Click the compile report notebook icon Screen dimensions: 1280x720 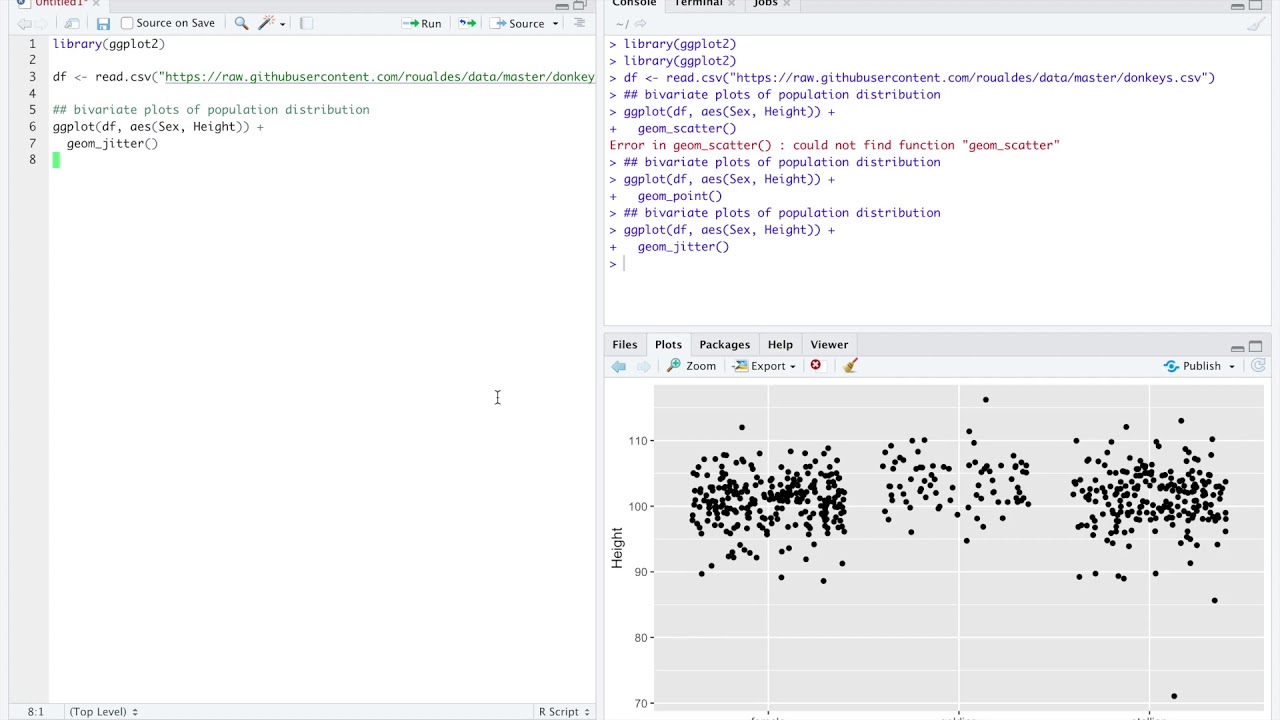[306, 23]
